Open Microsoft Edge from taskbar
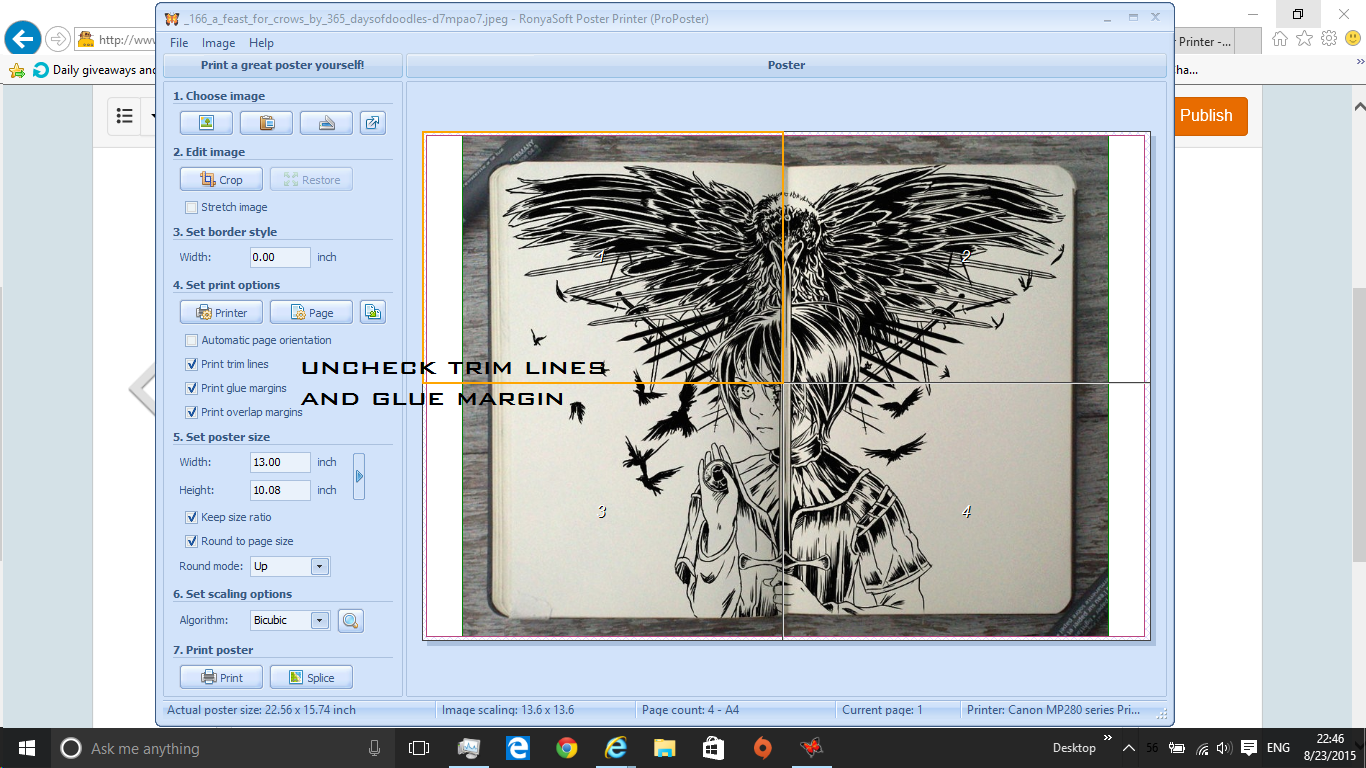The image size is (1366, 768). click(x=517, y=748)
